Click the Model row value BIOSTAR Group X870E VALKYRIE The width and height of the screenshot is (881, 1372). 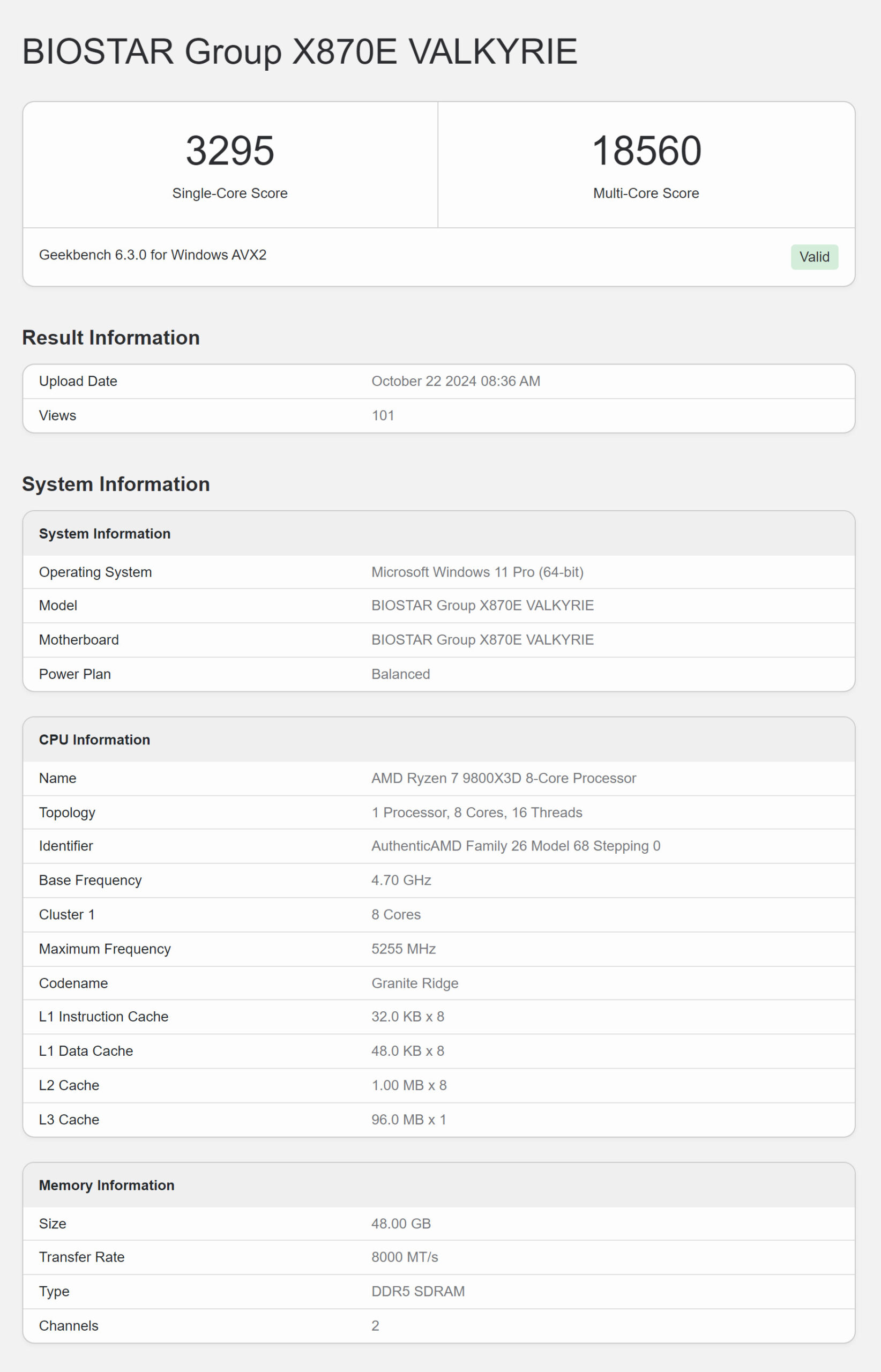tap(483, 605)
